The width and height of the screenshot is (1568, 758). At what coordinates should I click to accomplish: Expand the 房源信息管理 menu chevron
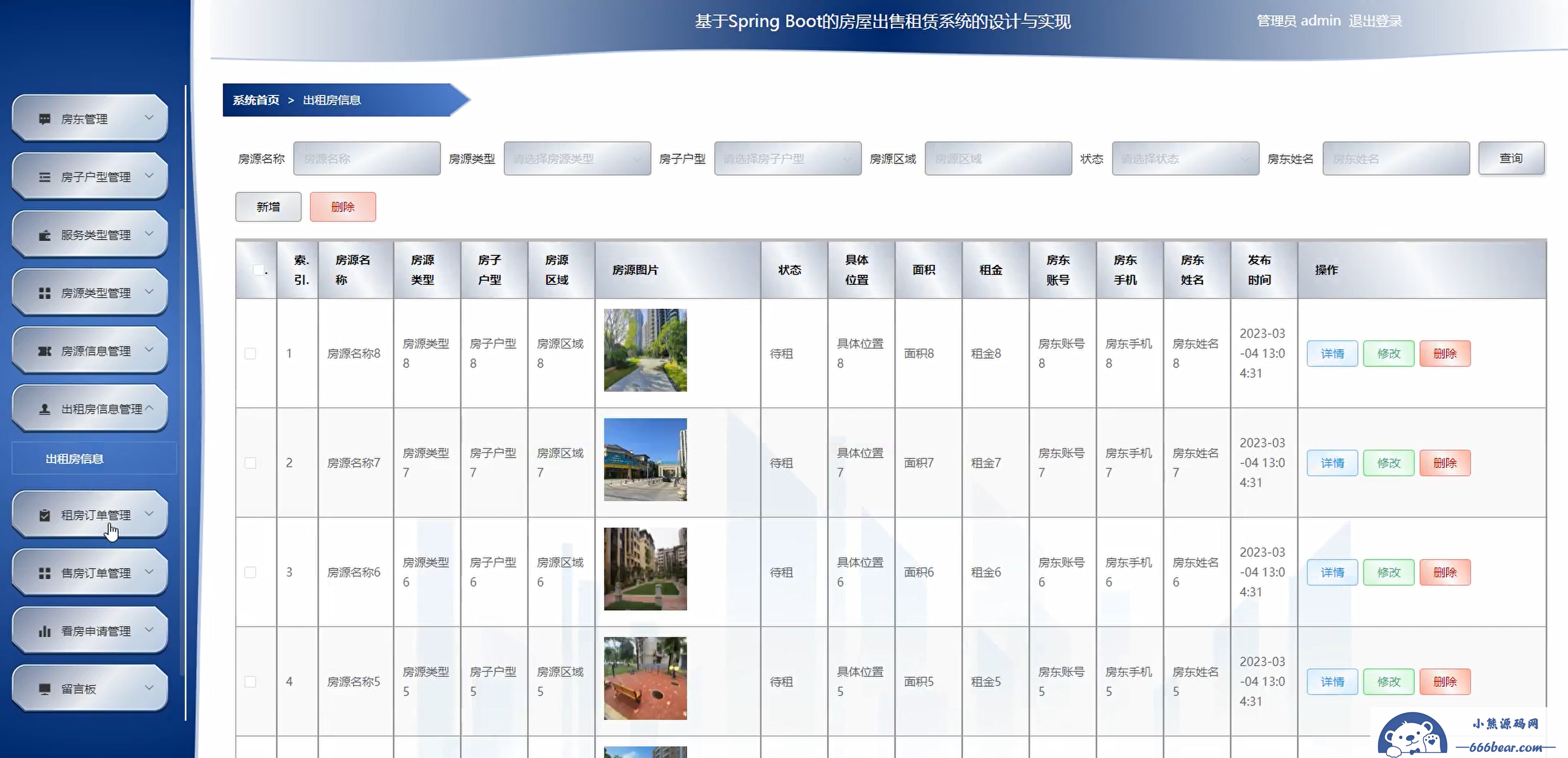149,350
